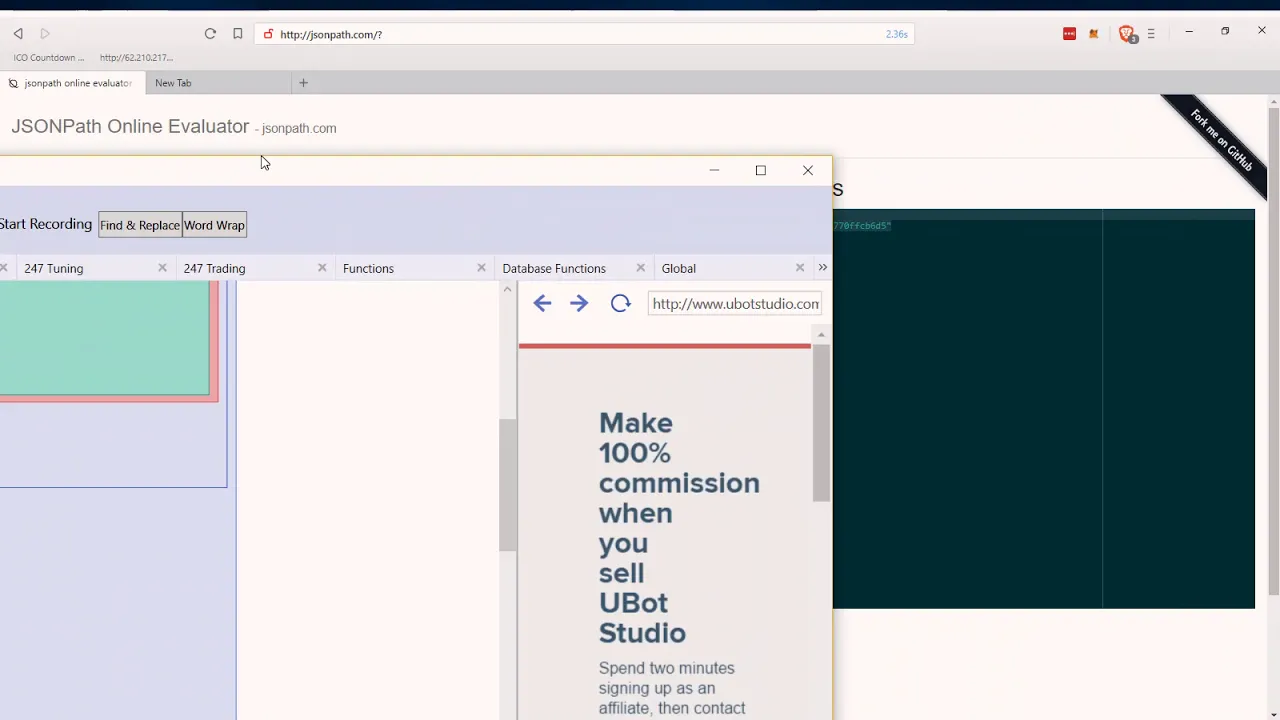
Task: Click the 'Spend two minutes signing up' paragraph
Action: point(672,688)
